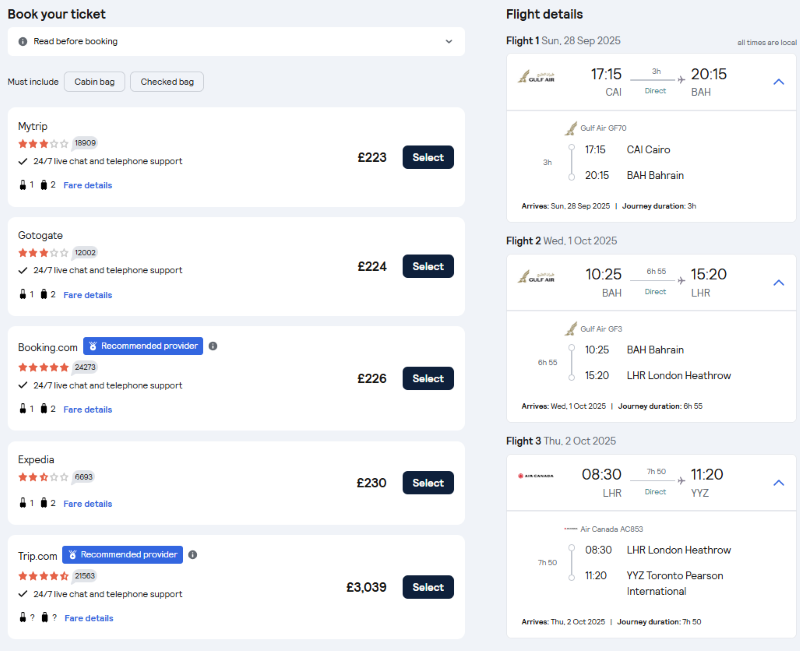Viewport: 800px width, 651px height.
Task: Select the Mytrip £223 ticket
Action: point(428,157)
